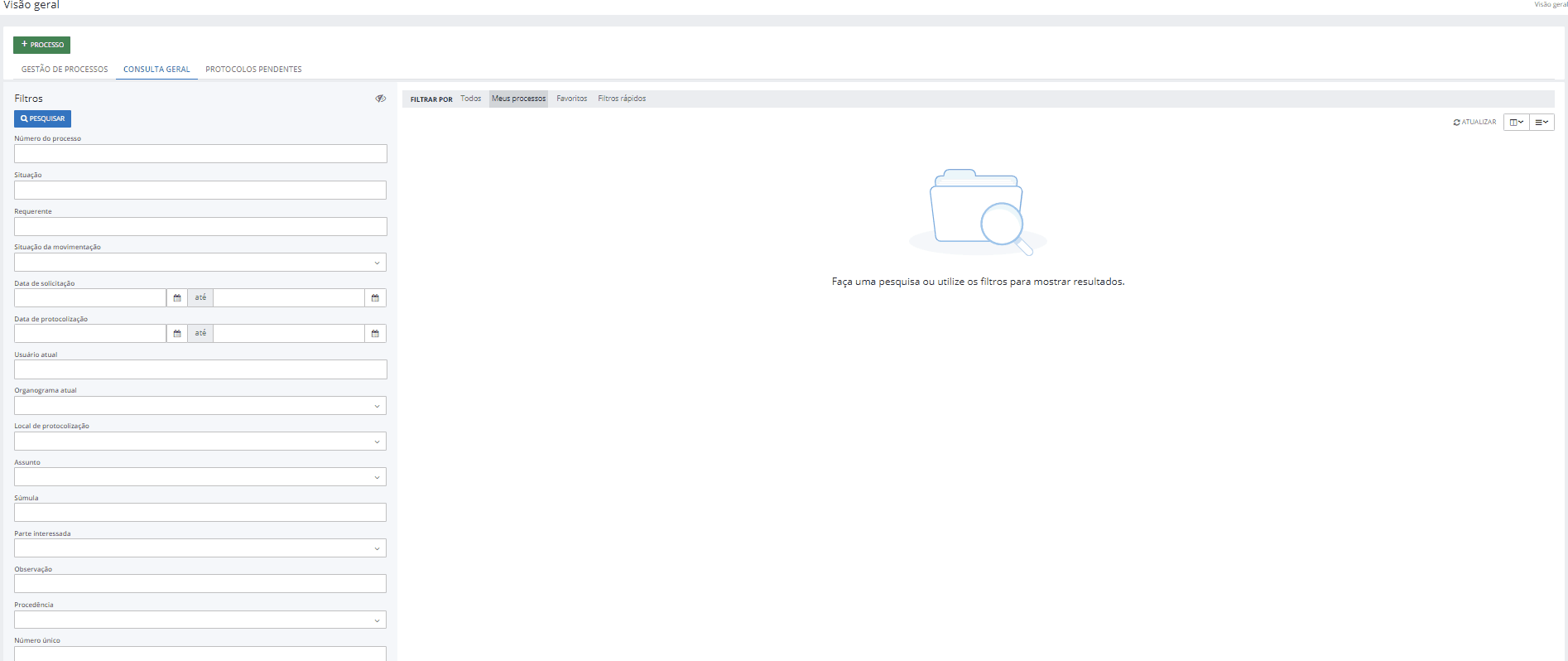The width and height of the screenshot is (1568, 661).
Task: Hide the Filtros panel with eye icon
Action: click(x=380, y=99)
